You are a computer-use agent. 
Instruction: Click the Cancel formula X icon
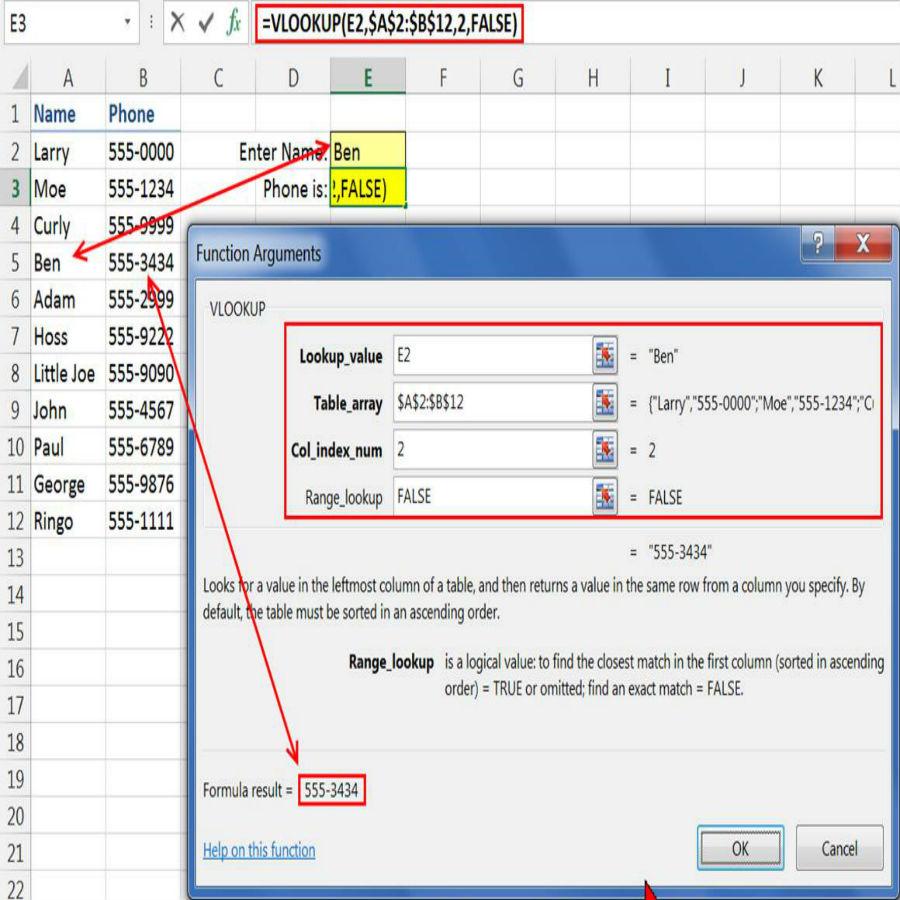pos(178,23)
